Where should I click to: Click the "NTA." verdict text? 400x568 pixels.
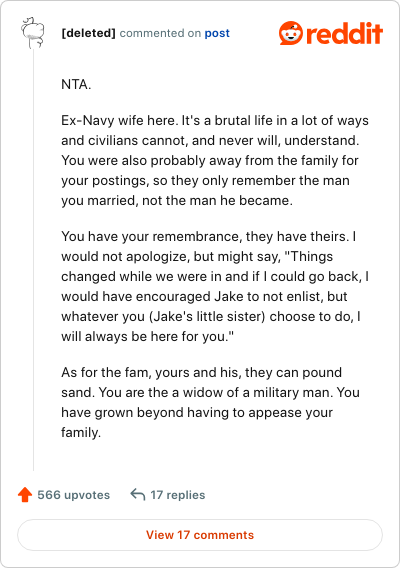(76, 84)
